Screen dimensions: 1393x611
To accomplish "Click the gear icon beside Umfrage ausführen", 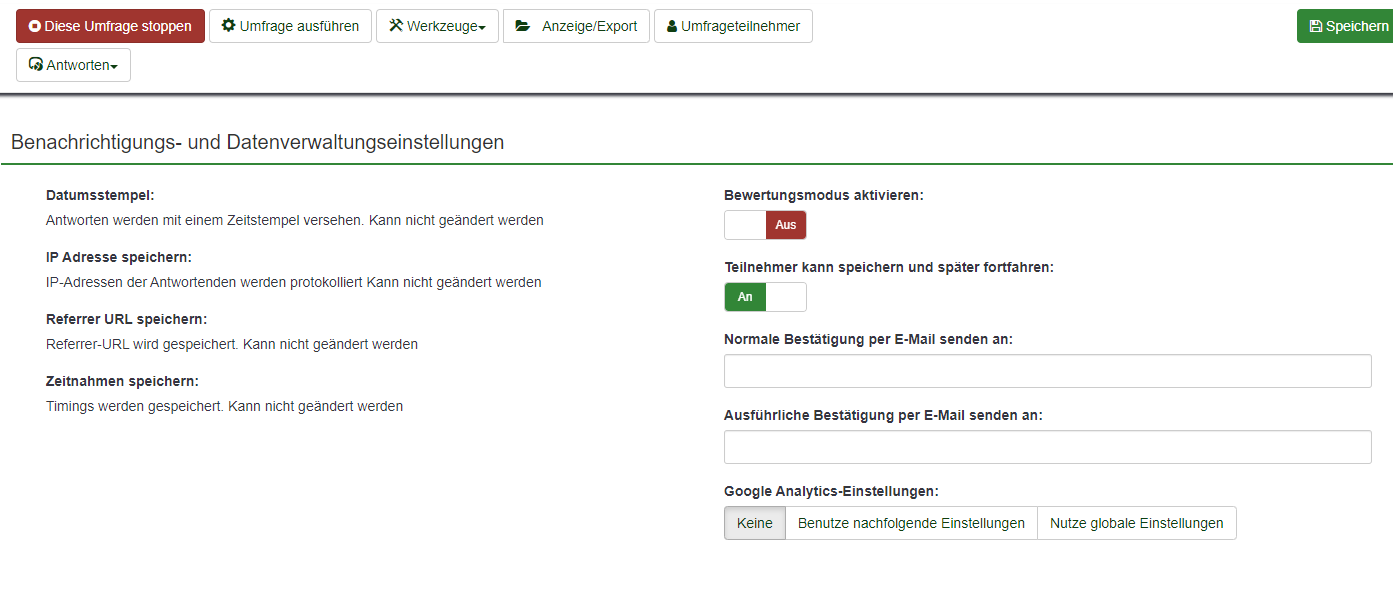I will point(228,26).
